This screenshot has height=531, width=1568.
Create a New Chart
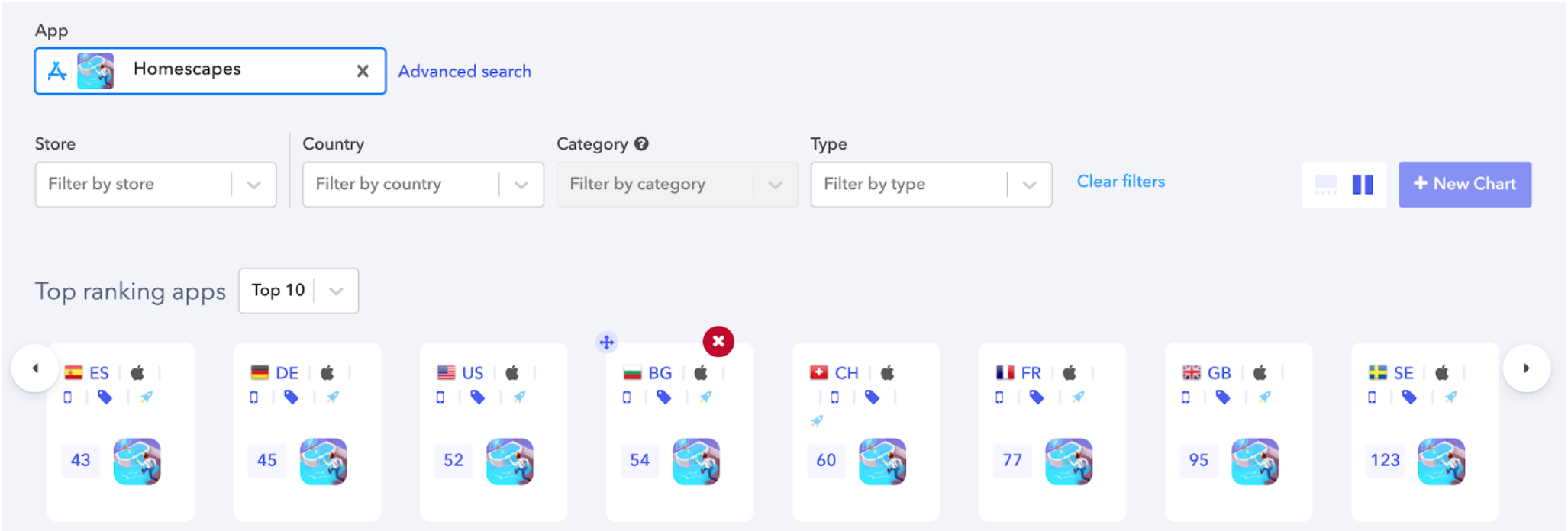(1464, 184)
